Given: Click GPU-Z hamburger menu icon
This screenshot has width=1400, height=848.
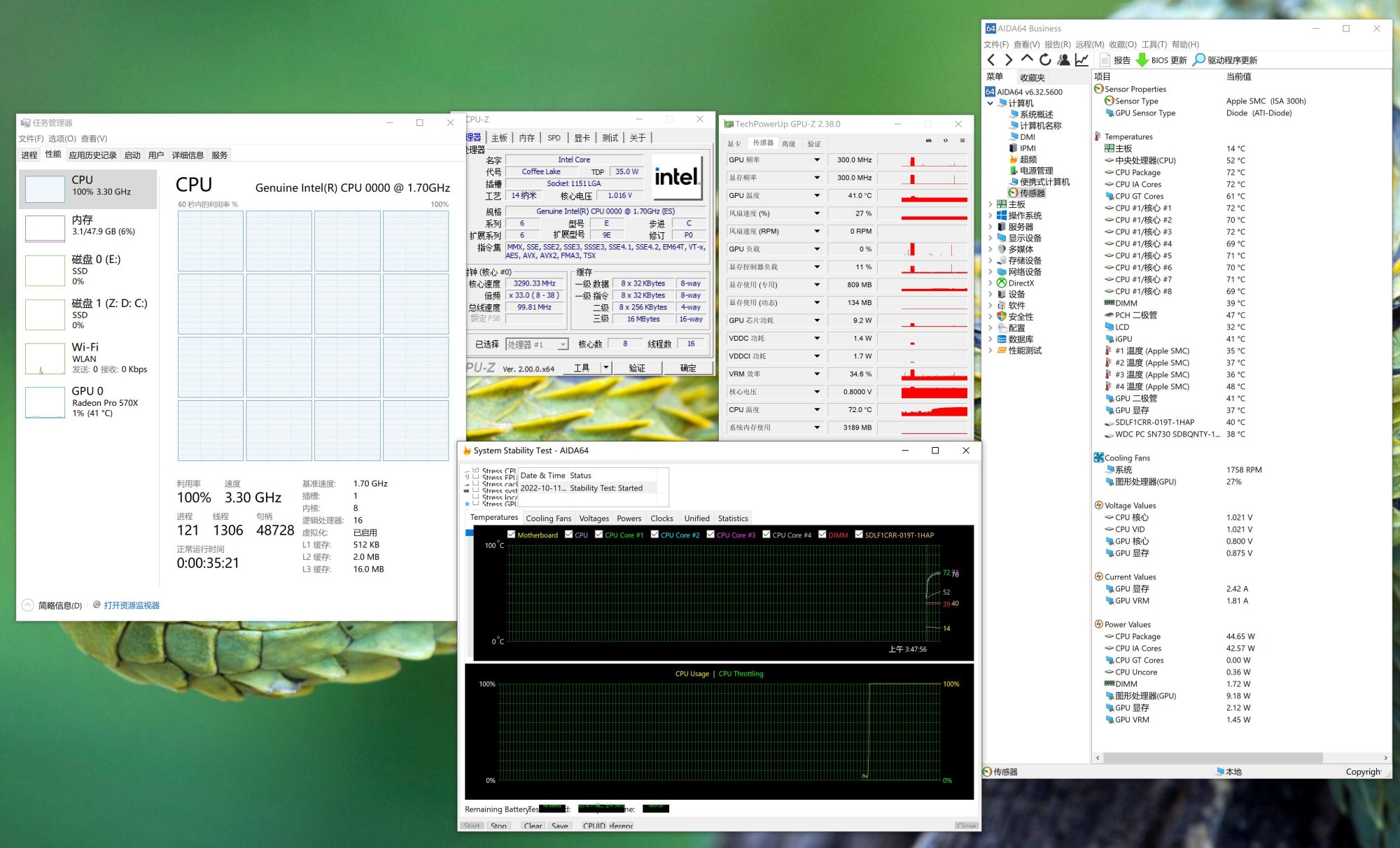Looking at the screenshot, I should tap(962, 141).
